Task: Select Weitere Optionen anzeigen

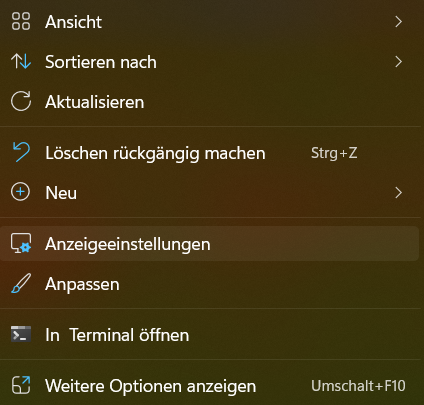Action: (212, 386)
